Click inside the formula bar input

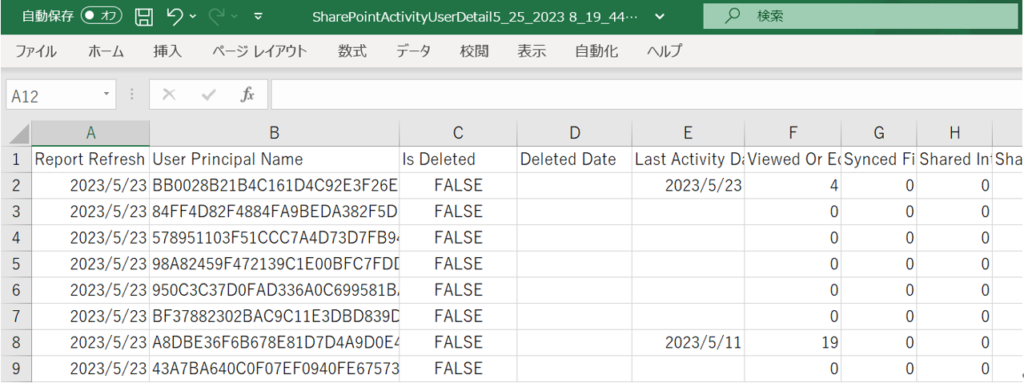[647, 95]
